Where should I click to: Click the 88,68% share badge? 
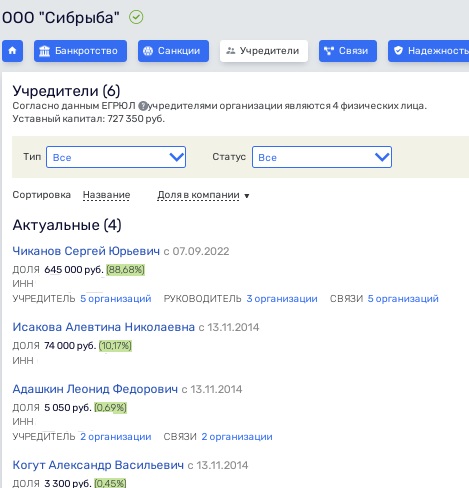pyautogui.click(x=125, y=269)
